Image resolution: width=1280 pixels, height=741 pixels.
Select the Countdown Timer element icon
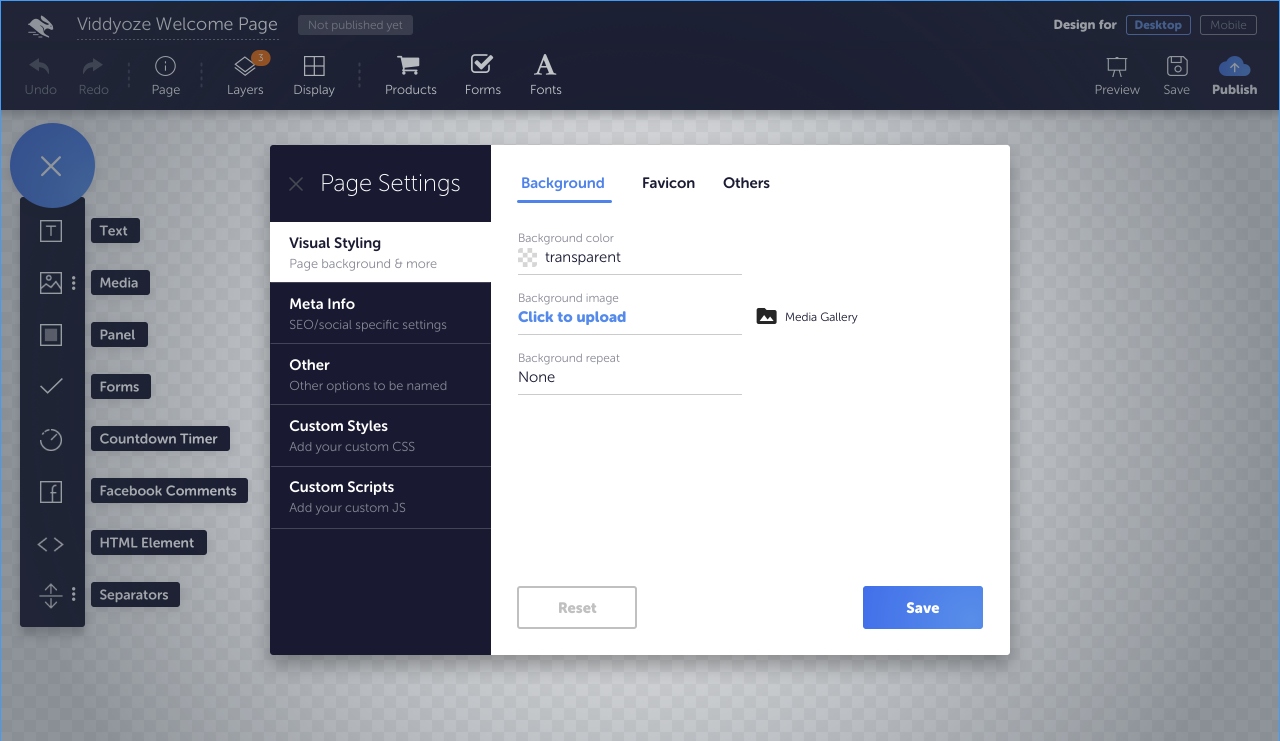tap(51, 439)
